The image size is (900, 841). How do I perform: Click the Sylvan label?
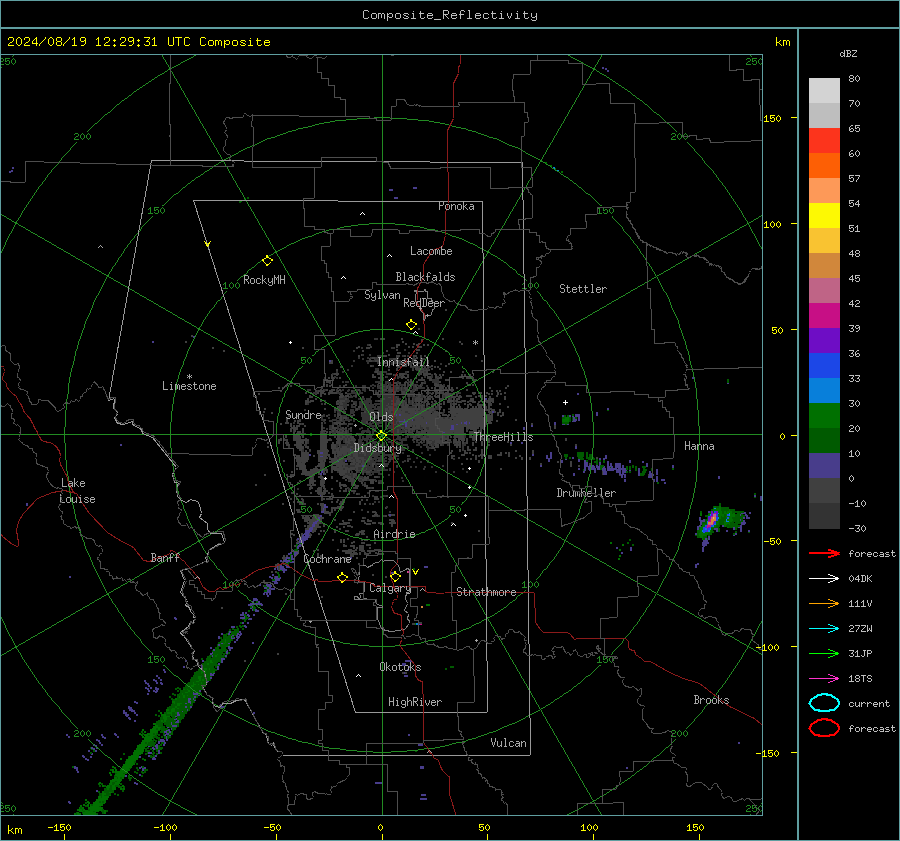[x=382, y=295]
